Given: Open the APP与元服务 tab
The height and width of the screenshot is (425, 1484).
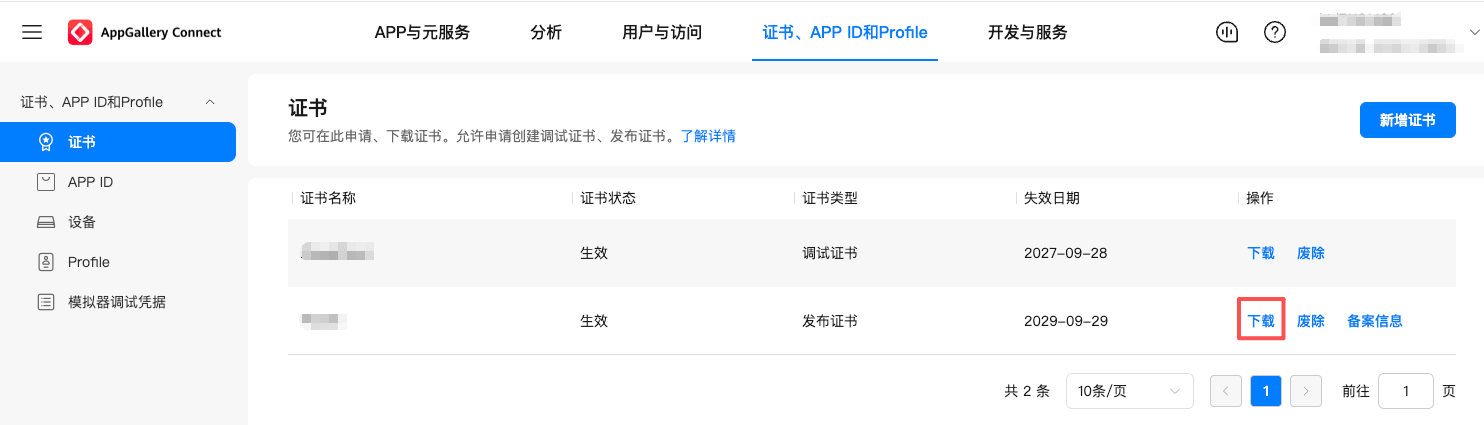Looking at the screenshot, I should (x=422, y=32).
